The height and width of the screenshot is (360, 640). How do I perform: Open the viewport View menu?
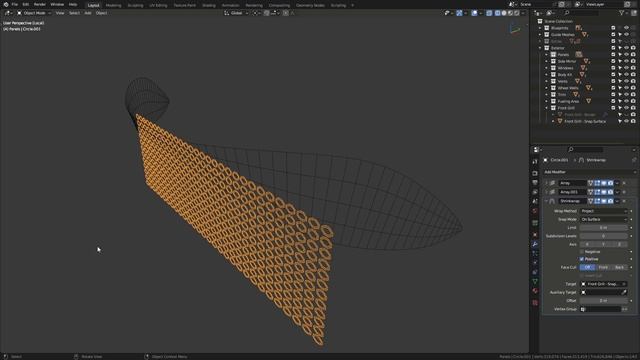tap(60, 13)
